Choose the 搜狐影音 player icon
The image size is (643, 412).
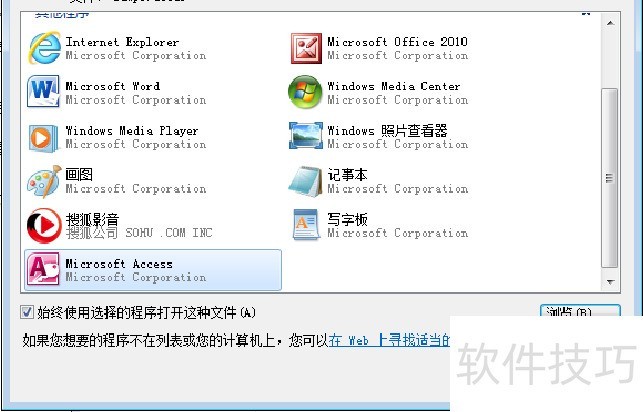44,225
